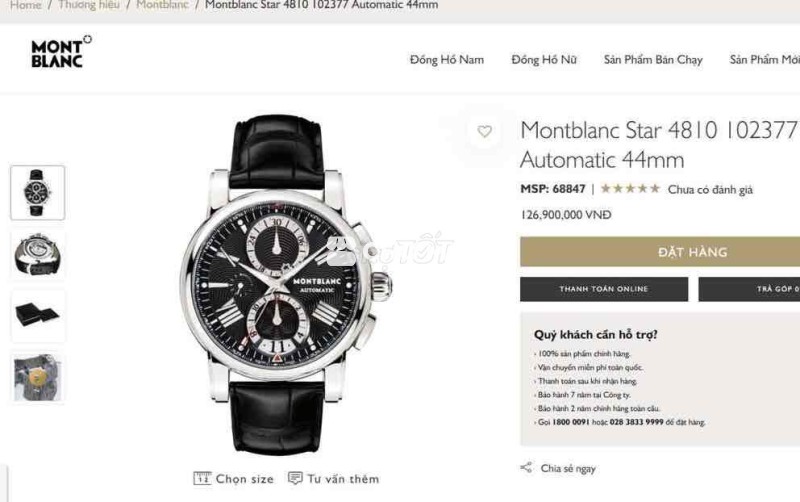Select the front view watch thumbnail
This screenshot has width=800, height=502.
point(38,193)
